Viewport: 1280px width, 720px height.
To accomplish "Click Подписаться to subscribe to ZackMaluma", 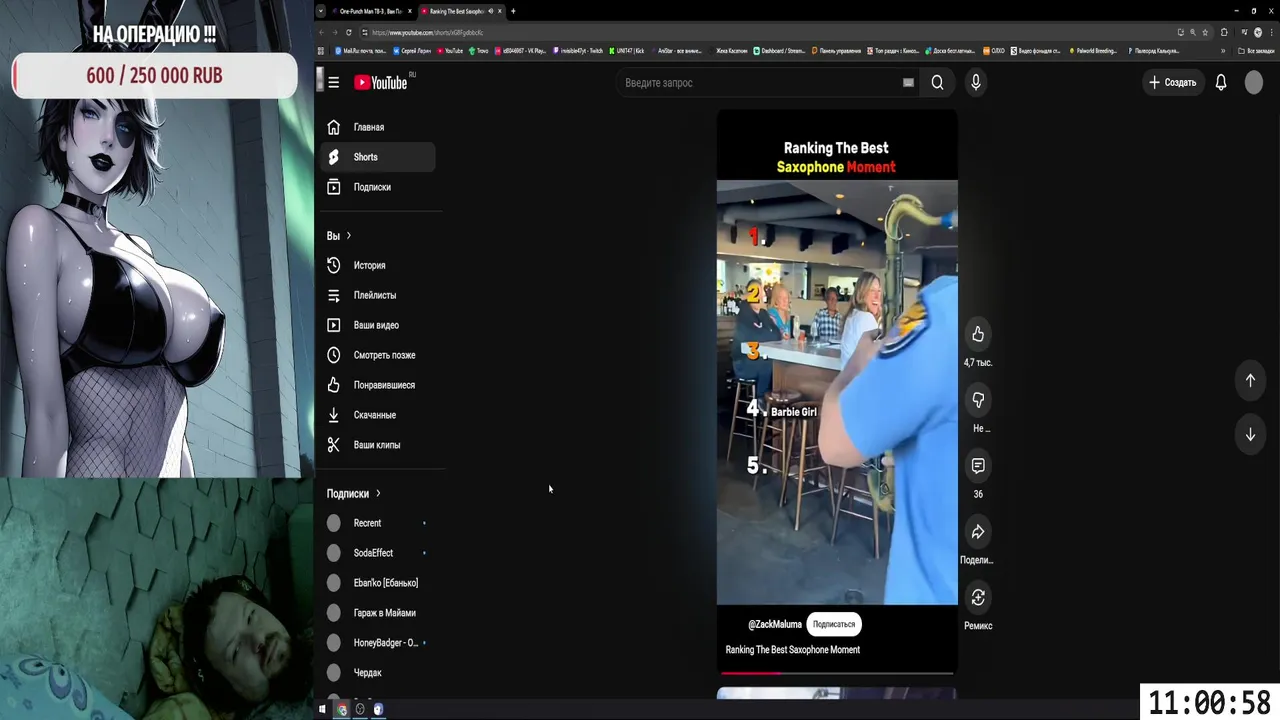I will (x=834, y=624).
